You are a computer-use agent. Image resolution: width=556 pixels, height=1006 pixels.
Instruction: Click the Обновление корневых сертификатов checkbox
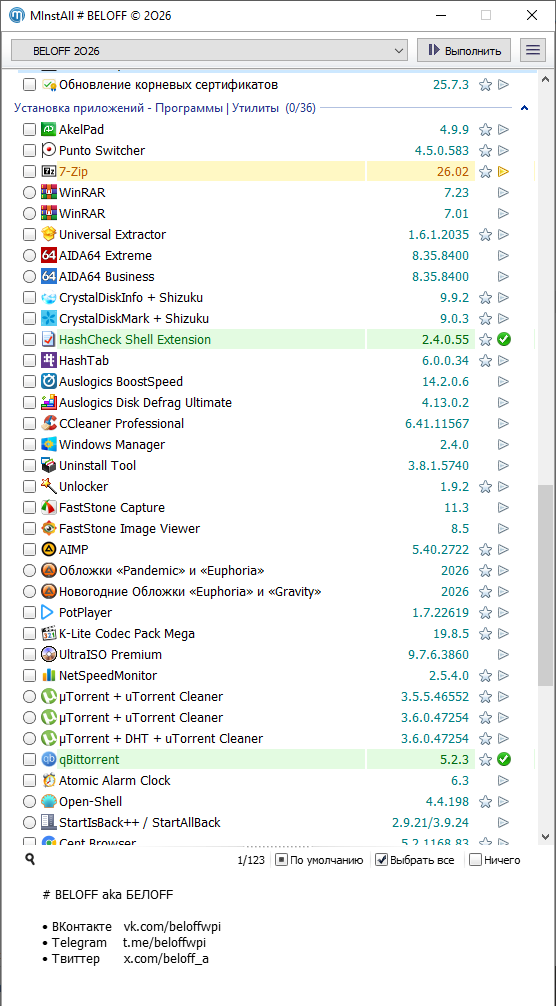coord(29,85)
